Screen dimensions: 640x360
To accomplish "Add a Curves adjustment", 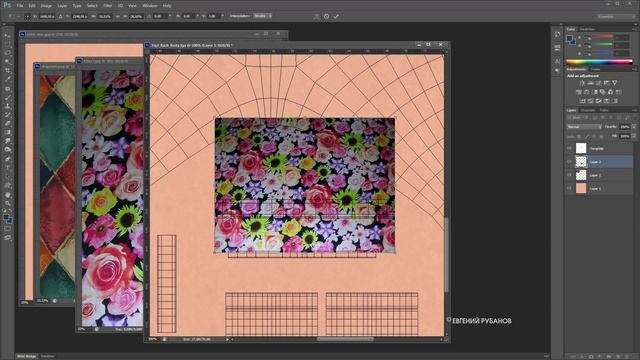I will 598,83.
